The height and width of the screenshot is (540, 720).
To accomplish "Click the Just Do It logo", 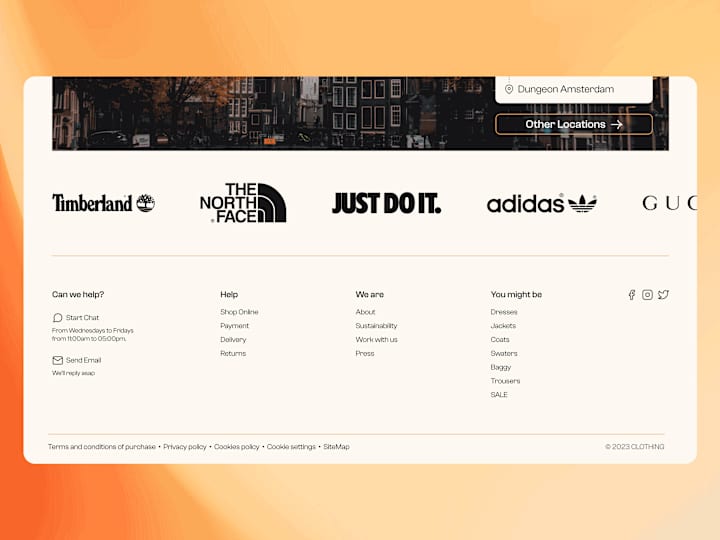I will click(x=386, y=203).
